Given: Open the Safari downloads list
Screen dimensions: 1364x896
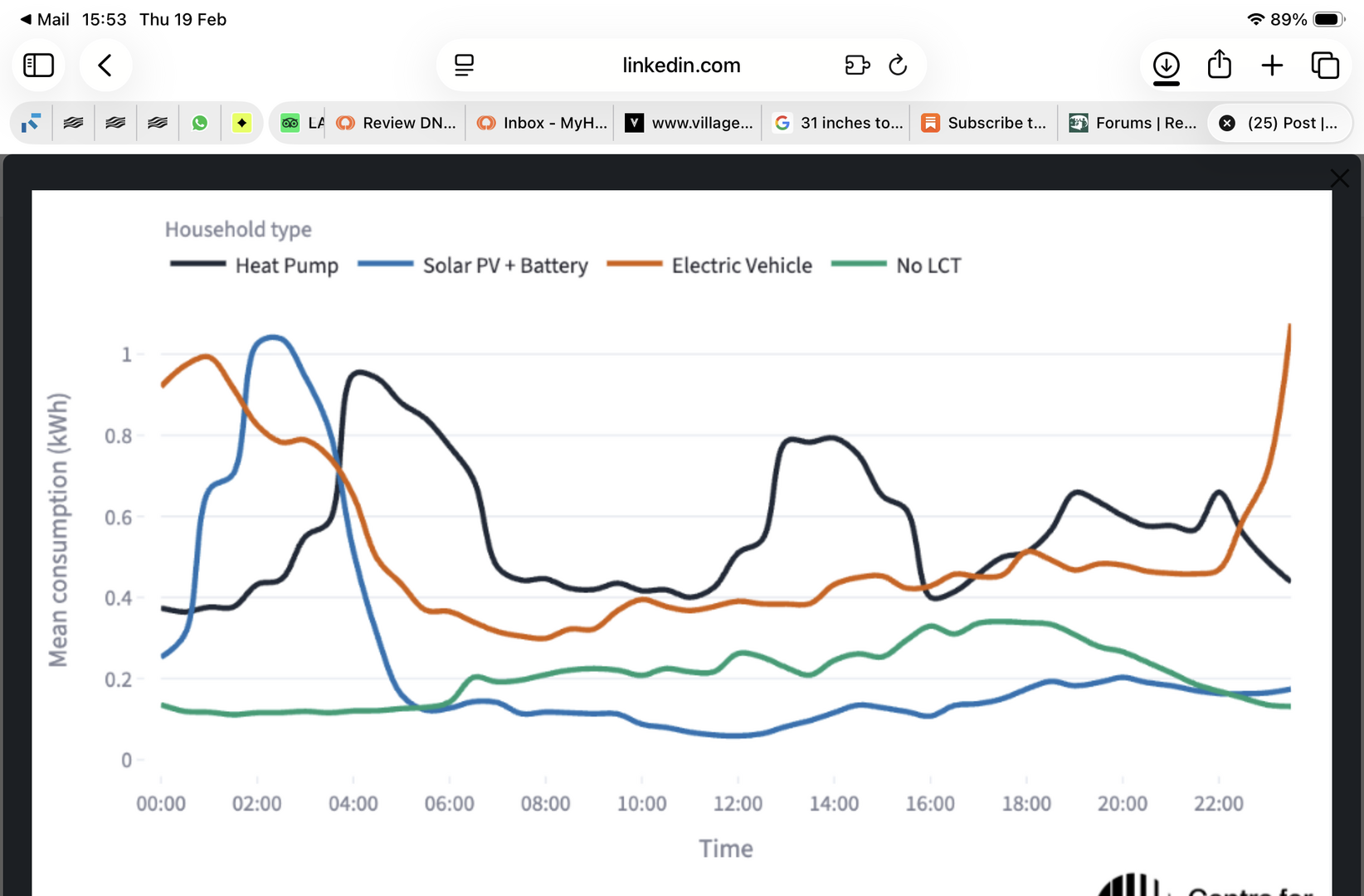Looking at the screenshot, I should pyautogui.click(x=1166, y=65).
